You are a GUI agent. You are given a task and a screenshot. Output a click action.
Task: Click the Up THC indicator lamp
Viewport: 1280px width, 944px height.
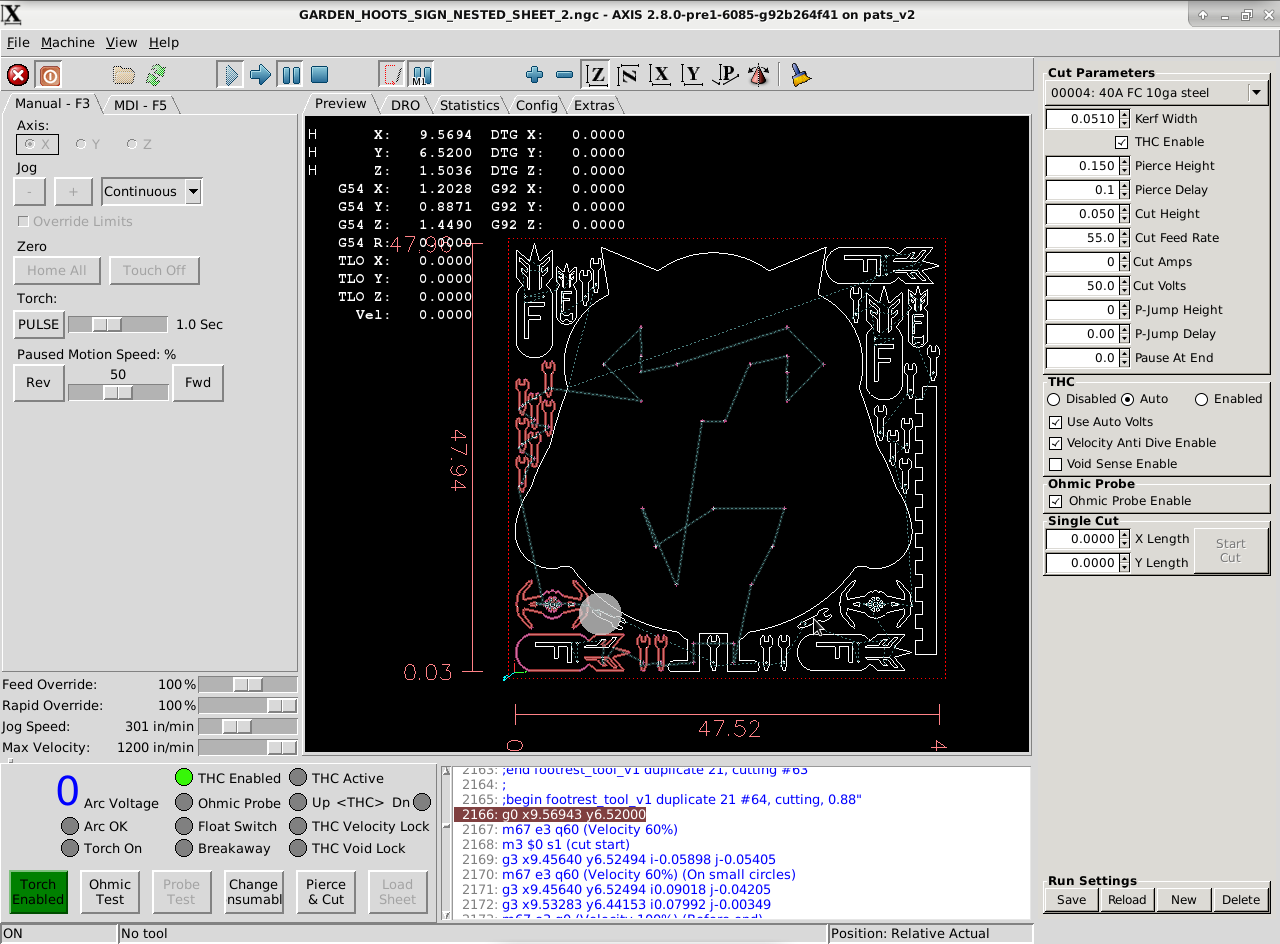[x=297, y=802]
